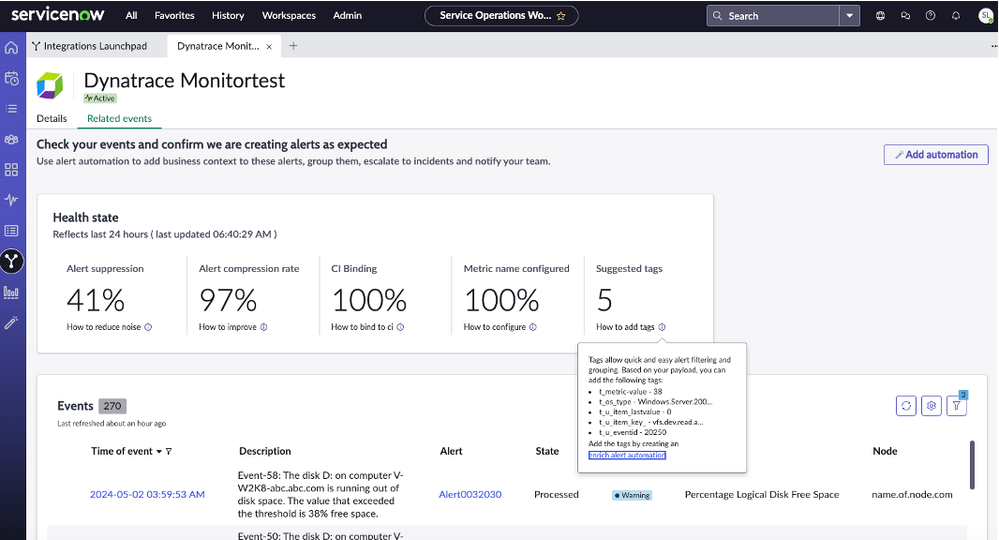
Task: Open the Workspaces menu
Action: [x=288, y=16]
